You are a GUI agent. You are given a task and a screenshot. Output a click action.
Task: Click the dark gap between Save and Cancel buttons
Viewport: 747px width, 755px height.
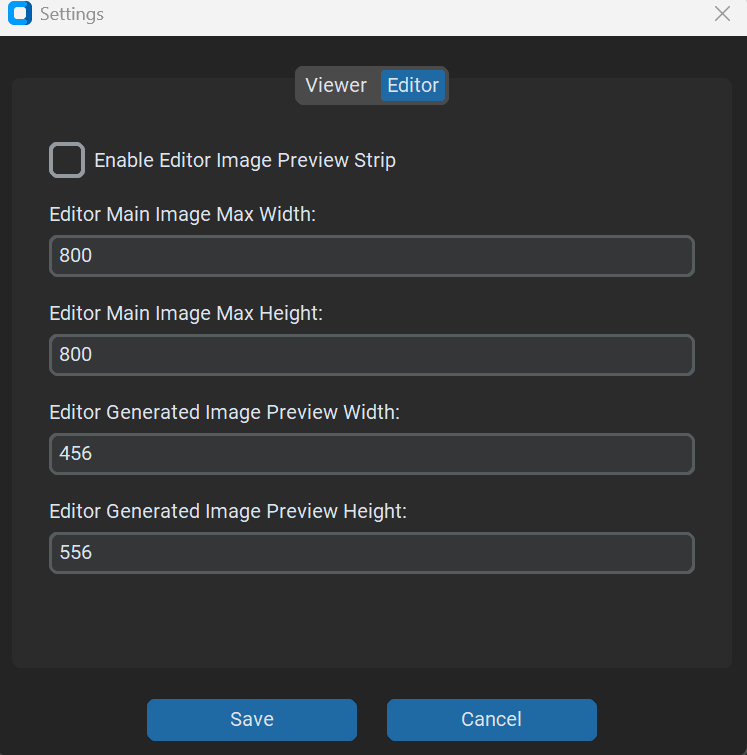point(372,720)
